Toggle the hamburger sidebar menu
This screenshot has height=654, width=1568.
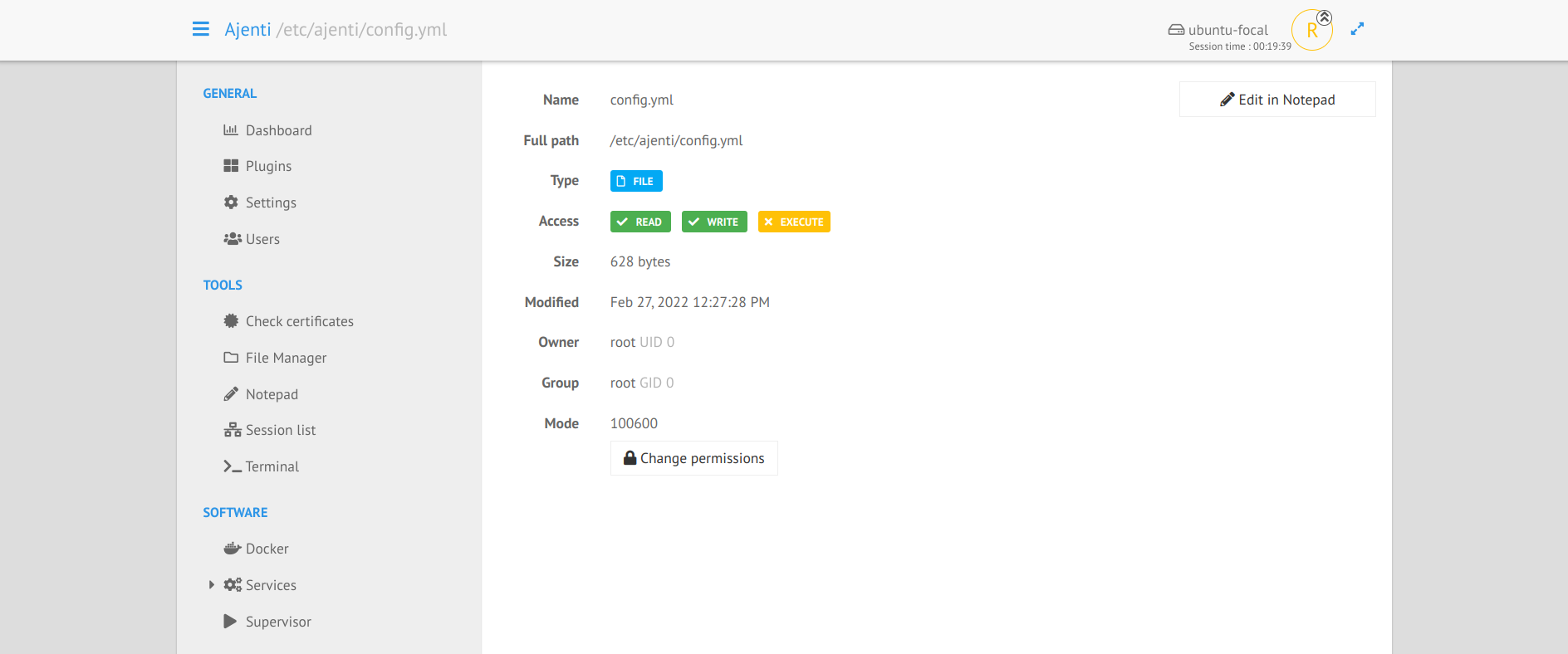200,29
